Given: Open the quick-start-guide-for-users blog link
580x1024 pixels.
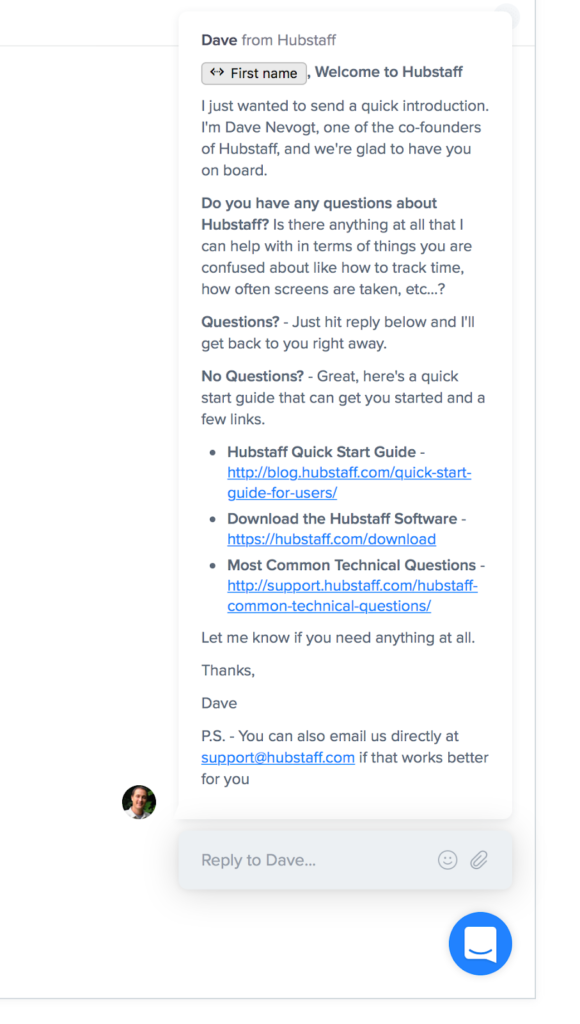Looking at the screenshot, I should 349,483.
